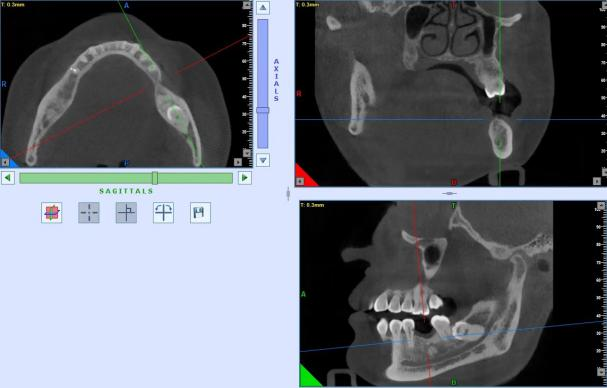The image size is (607, 388).
Task: Click the green corner triangle in sagittal view
Action: coord(309,376)
